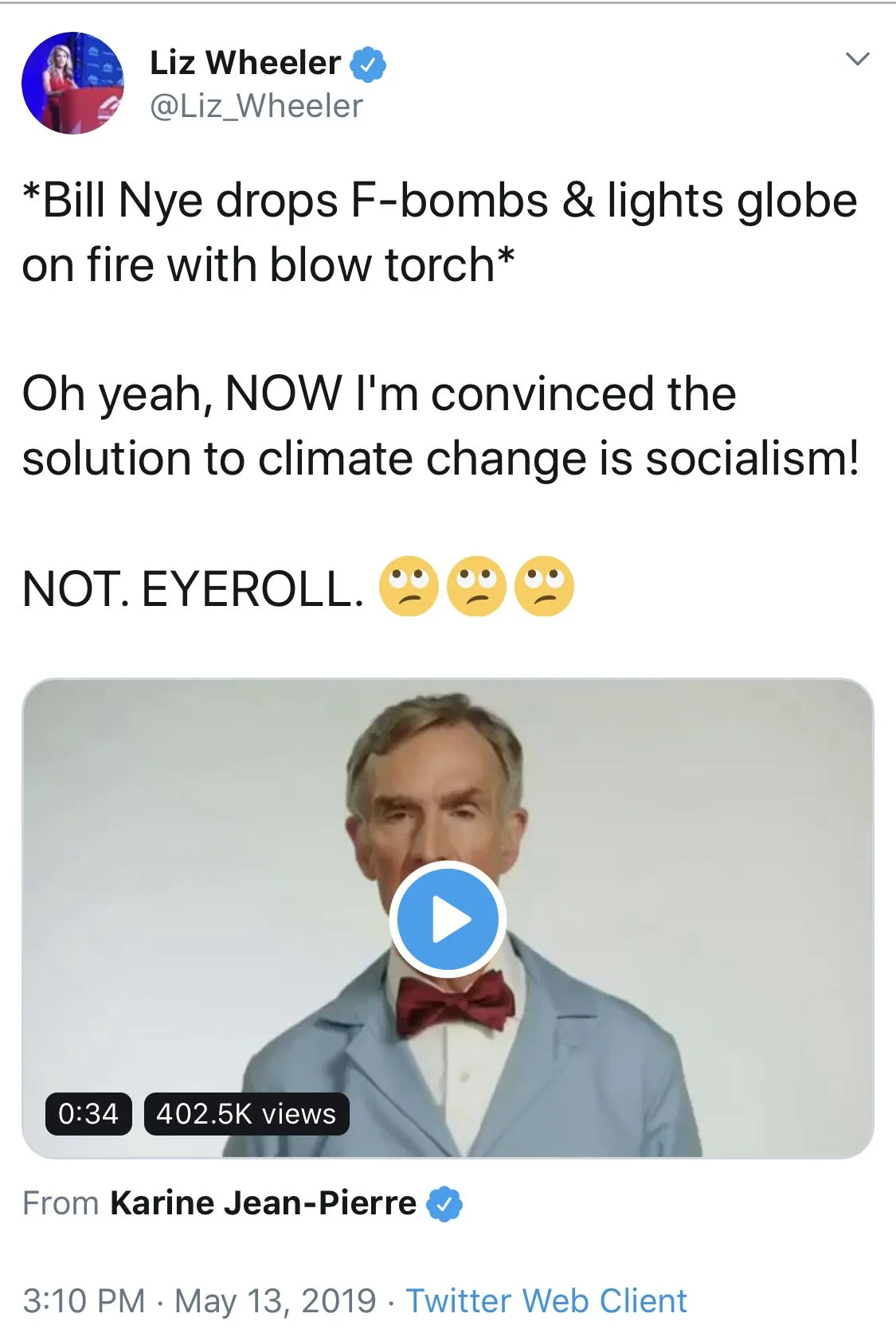
Task: Click the first eye-roll emoji
Action: click(409, 588)
